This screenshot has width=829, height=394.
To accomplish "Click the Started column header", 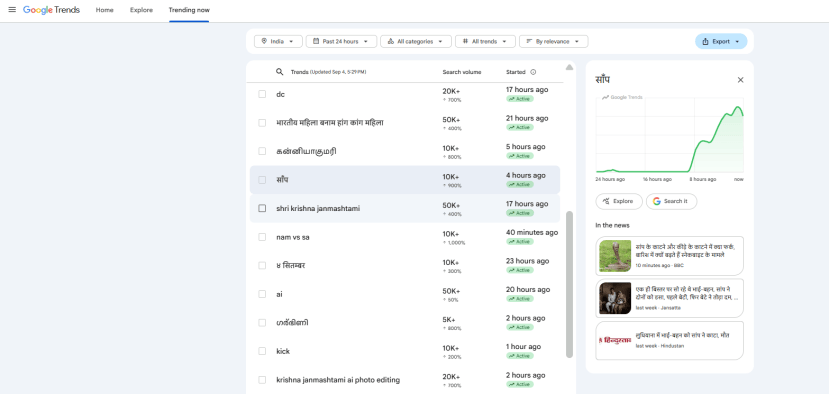I will [x=515, y=72].
